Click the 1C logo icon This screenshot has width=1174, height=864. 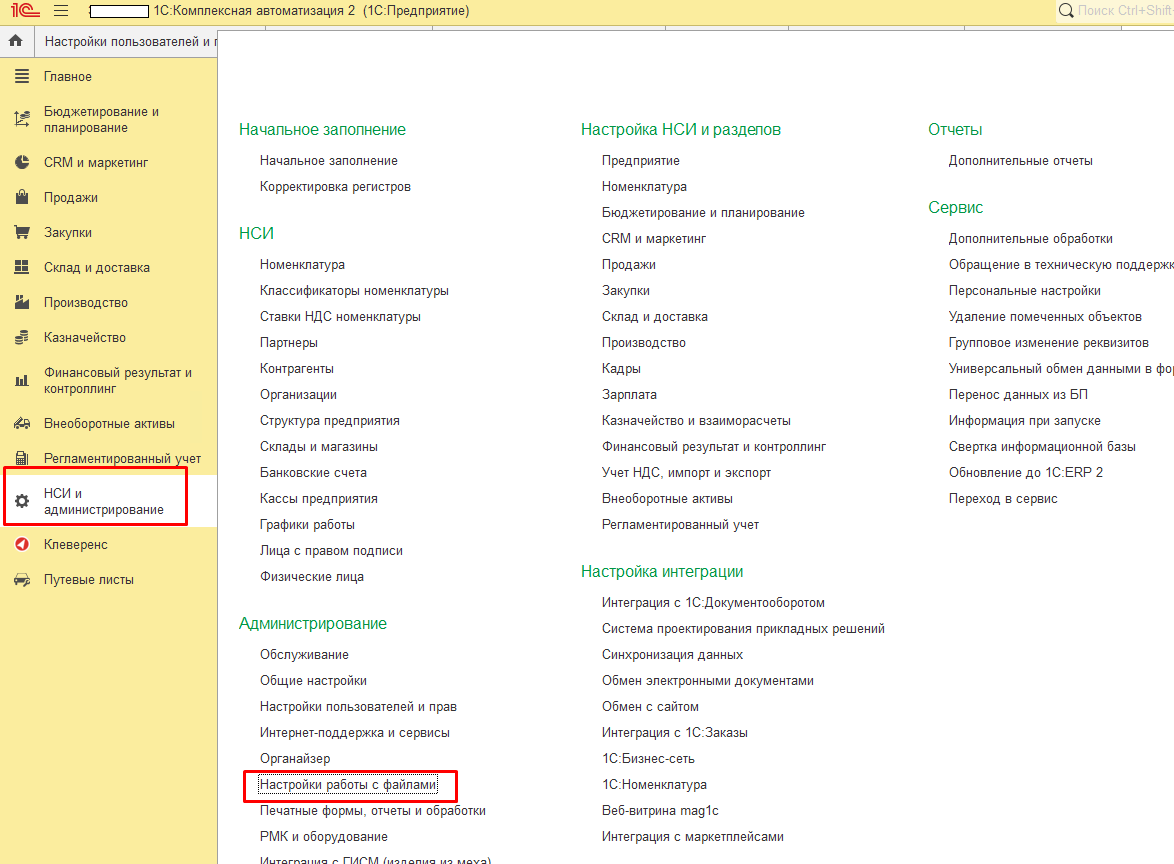pos(25,10)
